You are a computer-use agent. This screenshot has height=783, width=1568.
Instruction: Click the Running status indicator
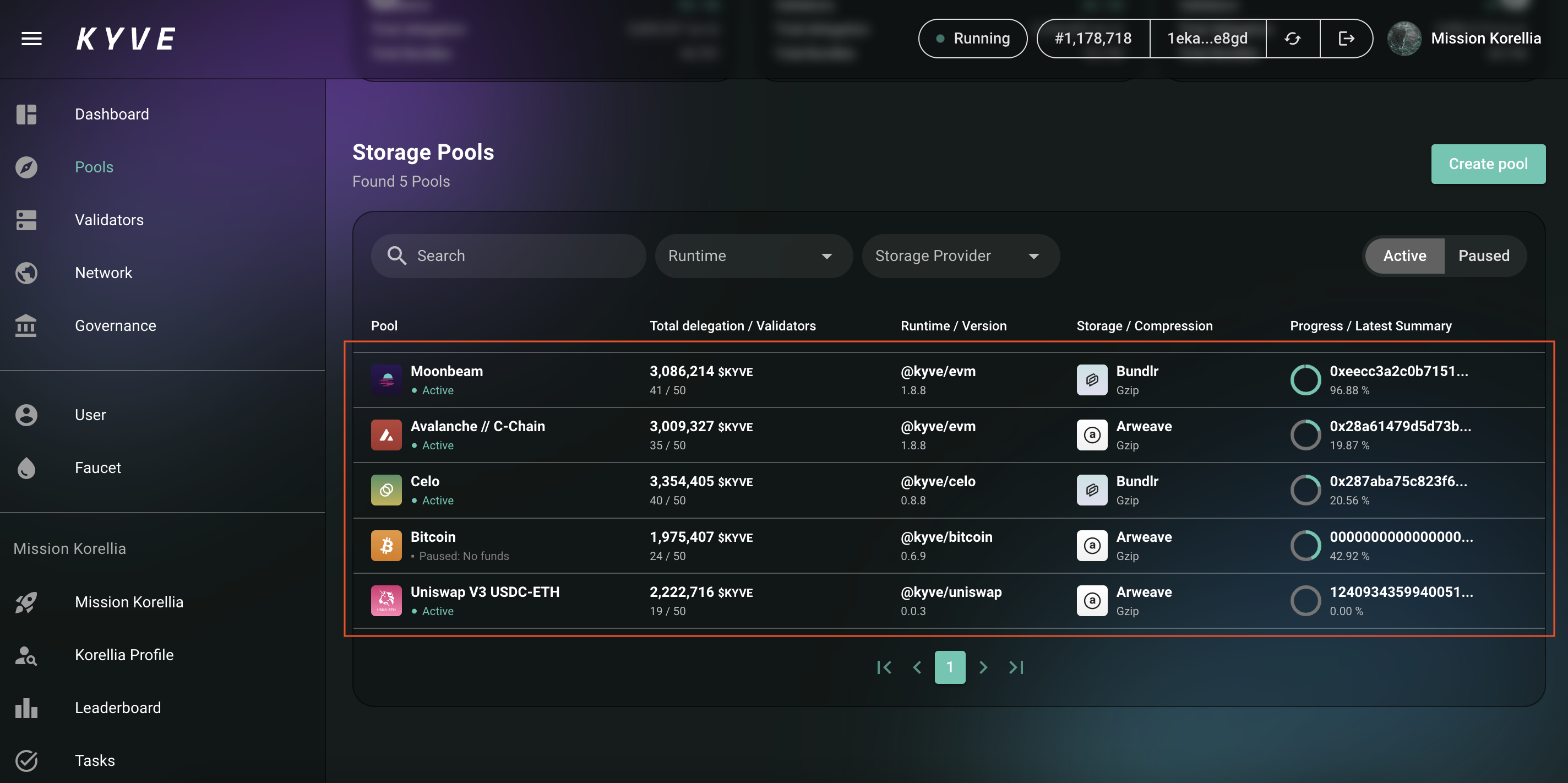pos(972,39)
